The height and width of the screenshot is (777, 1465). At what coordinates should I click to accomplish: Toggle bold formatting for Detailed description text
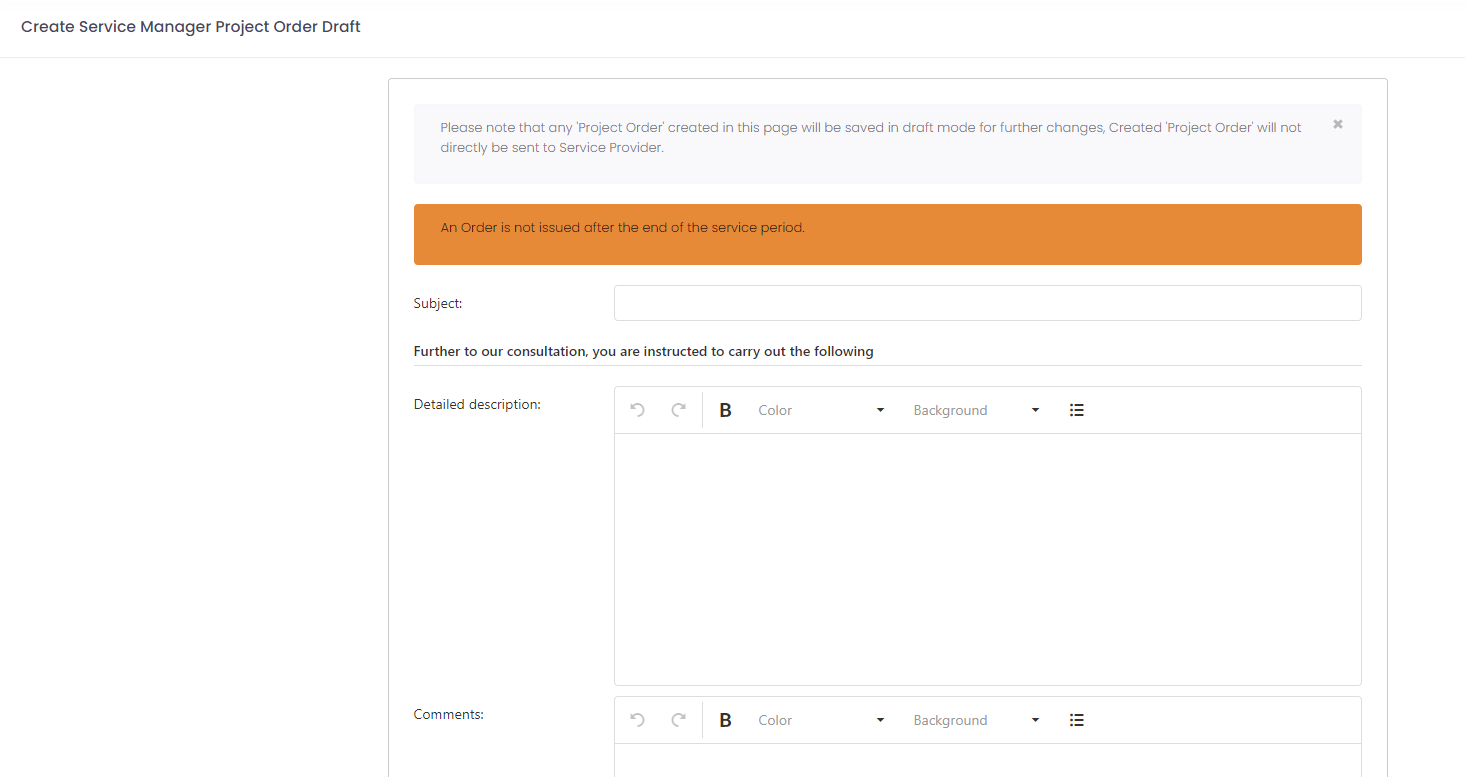(x=725, y=409)
